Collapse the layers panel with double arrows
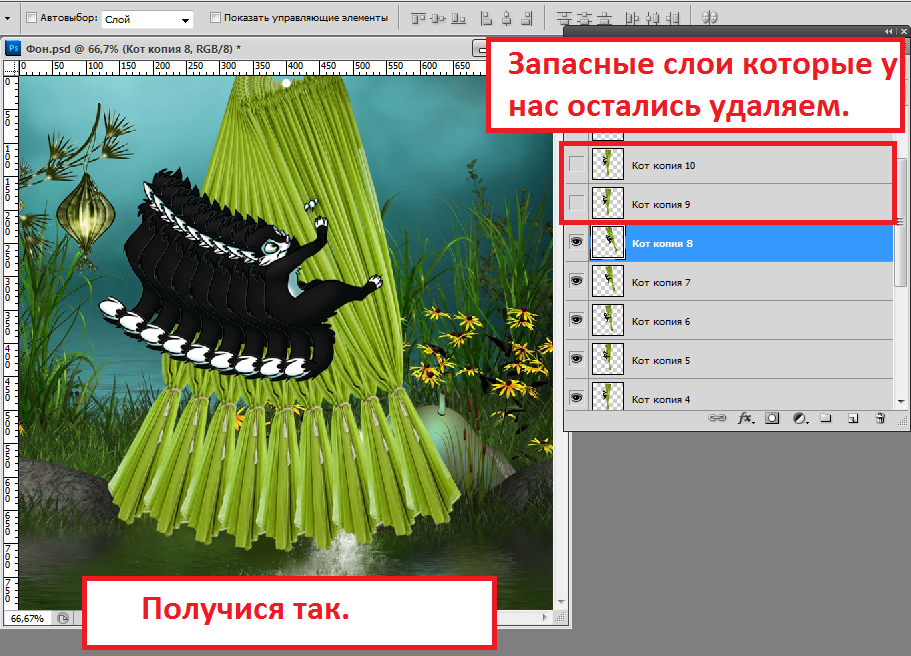This screenshot has height=656, width=911. 888,31
